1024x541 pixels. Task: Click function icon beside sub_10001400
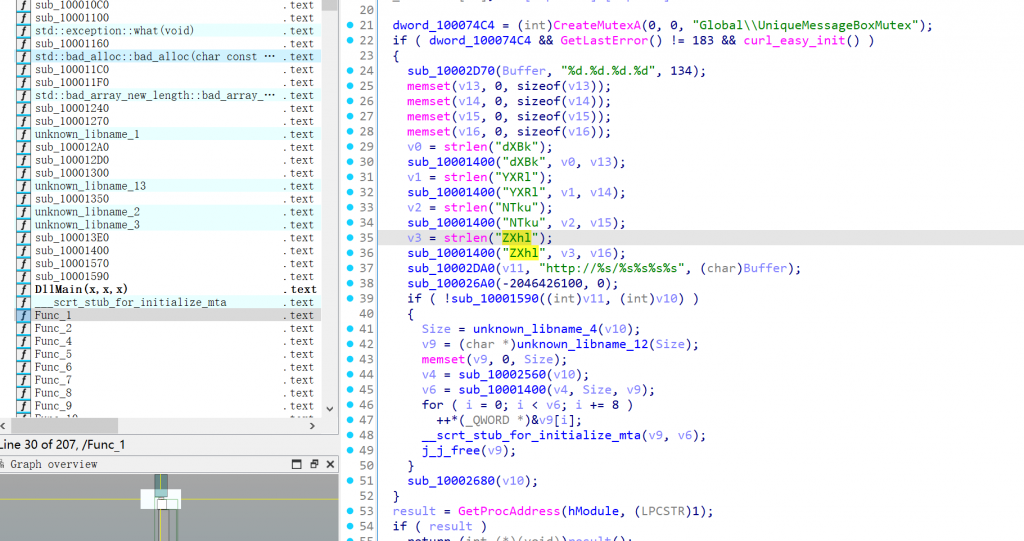pyautogui.click(x=24, y=250)
